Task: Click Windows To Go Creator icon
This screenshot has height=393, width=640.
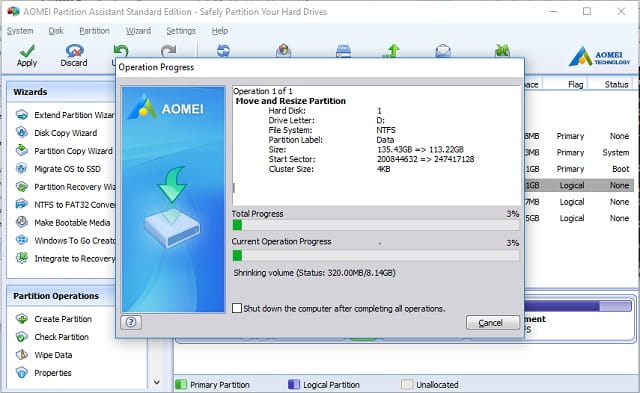Action: pos(22,240)
